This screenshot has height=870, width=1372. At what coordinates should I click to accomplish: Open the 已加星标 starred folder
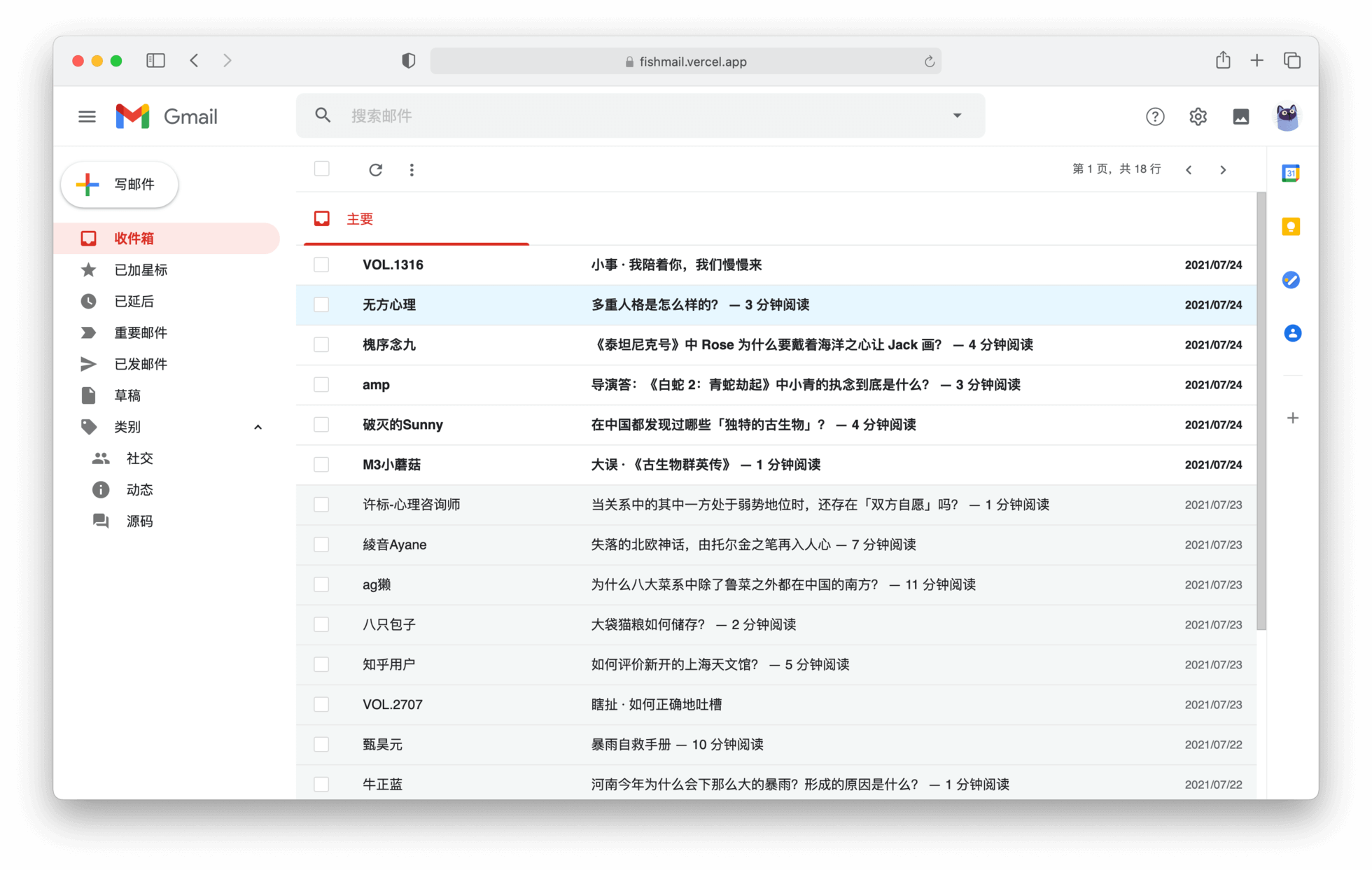click(141, 269)
